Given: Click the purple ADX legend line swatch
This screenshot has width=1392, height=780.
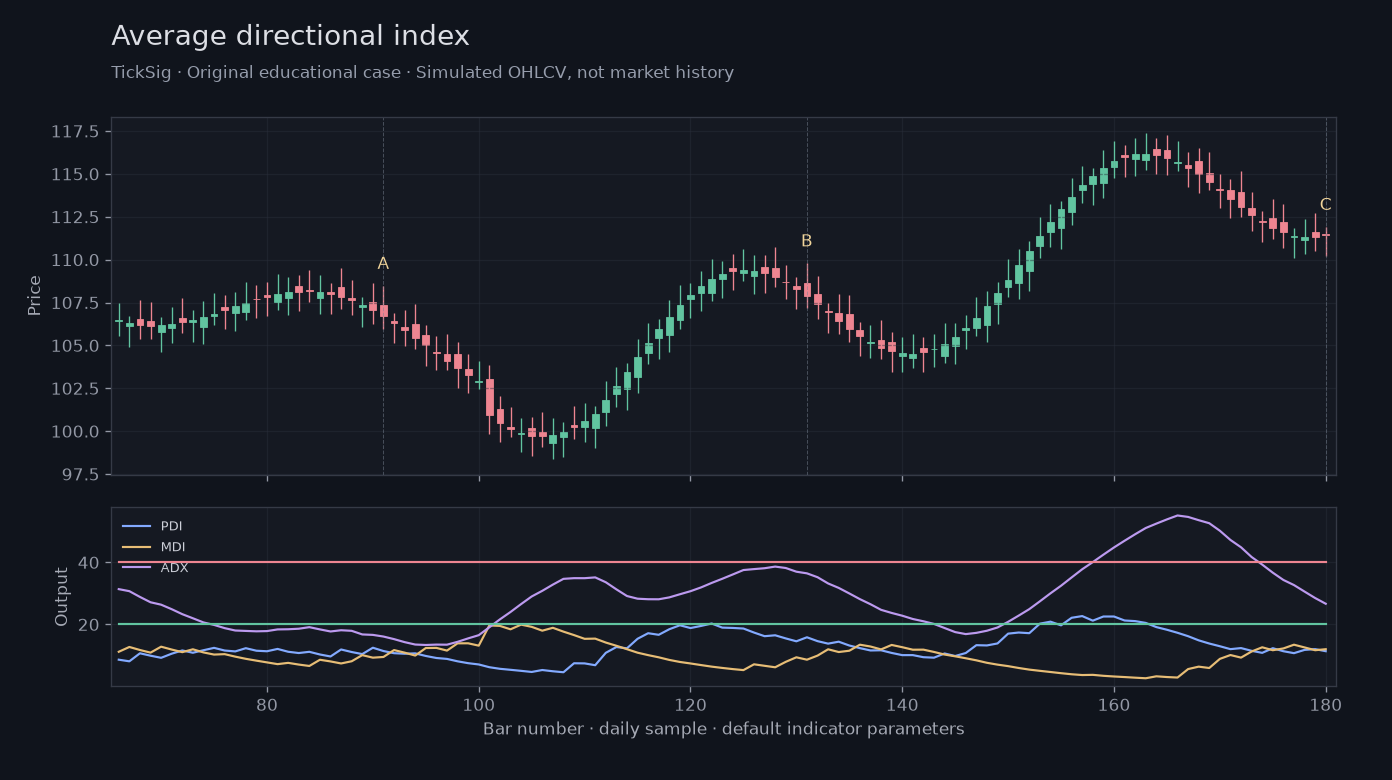Looking at the screenshot, I should 136,568.
